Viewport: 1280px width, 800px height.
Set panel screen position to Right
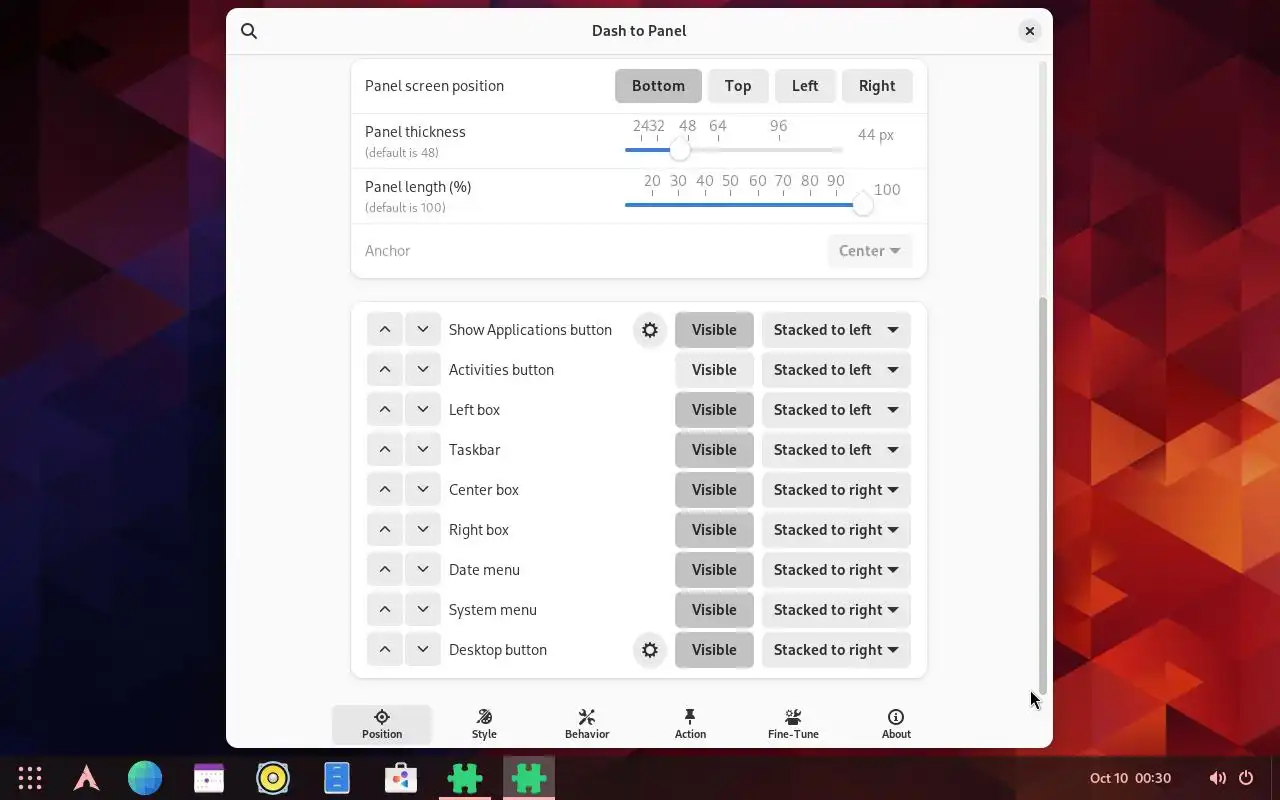pos(877,86)
